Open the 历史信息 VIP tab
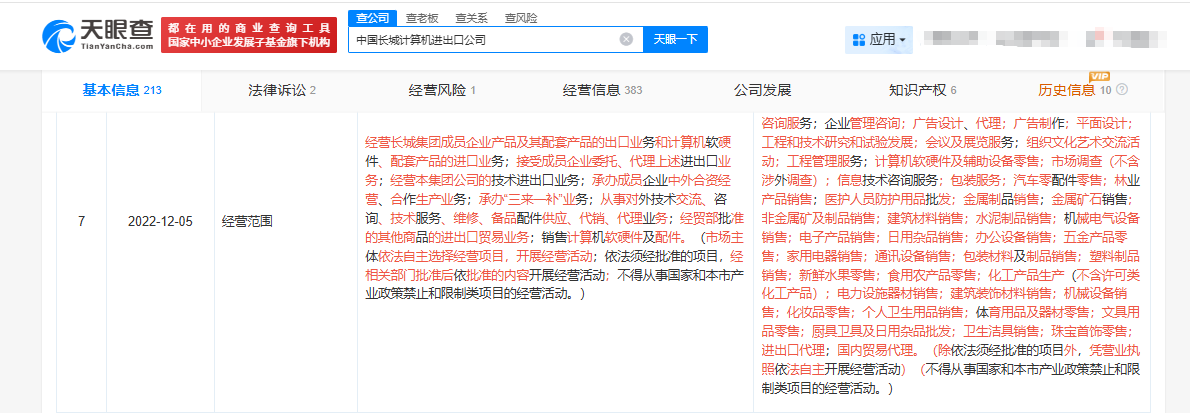This screenshot has width=1190, height=413. [x=1075, y=90]
